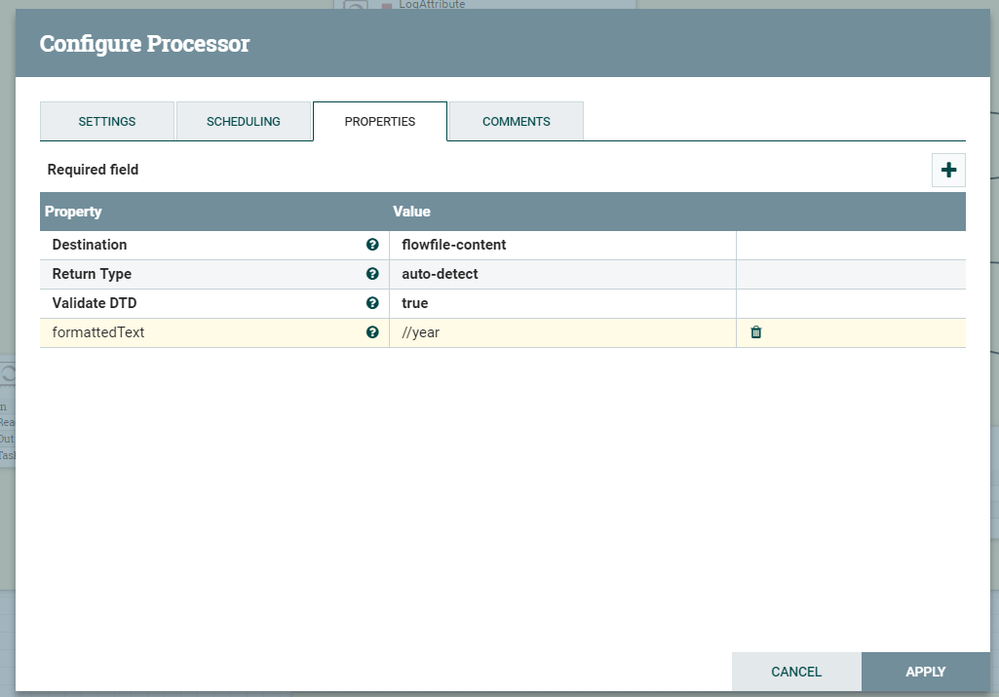The image size is (999, 697).
Task: Switch to the Scheduling tab
Action: point(243,121)
